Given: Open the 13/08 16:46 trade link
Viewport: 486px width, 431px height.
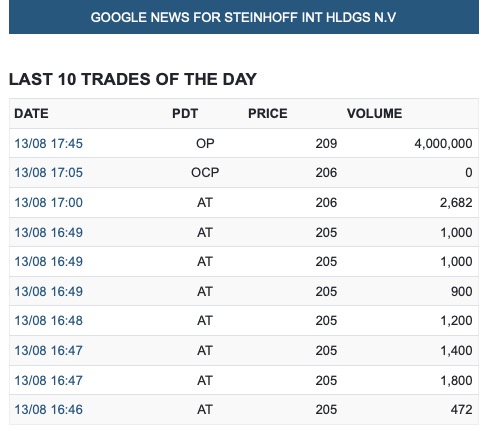Looking at the screenshot, I should (x=48, y=410).
